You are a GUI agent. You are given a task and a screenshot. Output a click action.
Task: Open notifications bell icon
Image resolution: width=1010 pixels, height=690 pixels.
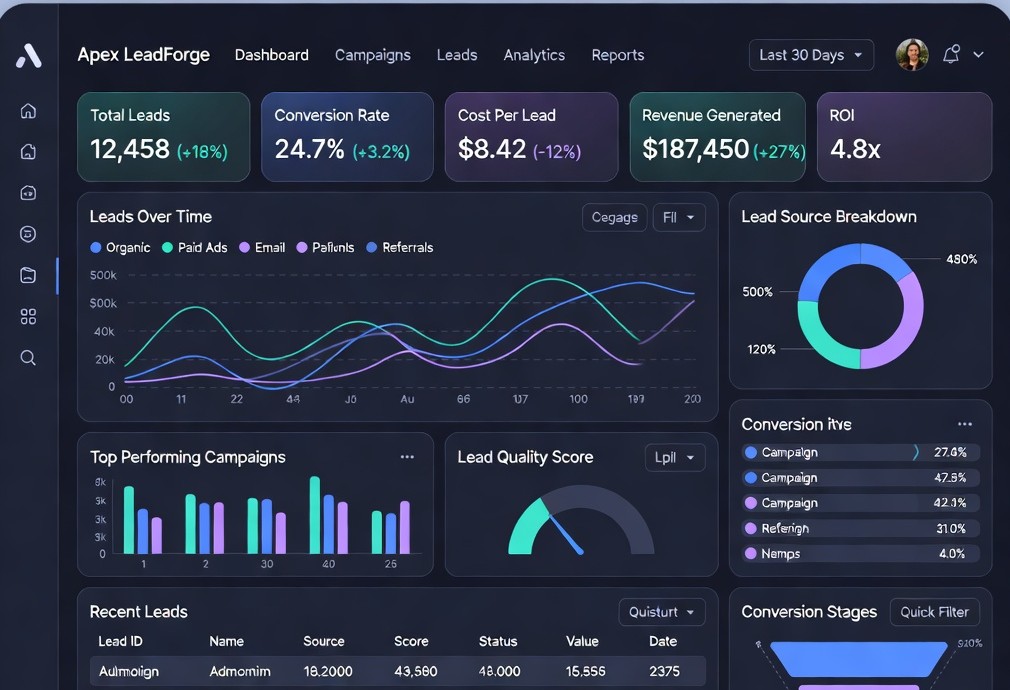[951, 54]
